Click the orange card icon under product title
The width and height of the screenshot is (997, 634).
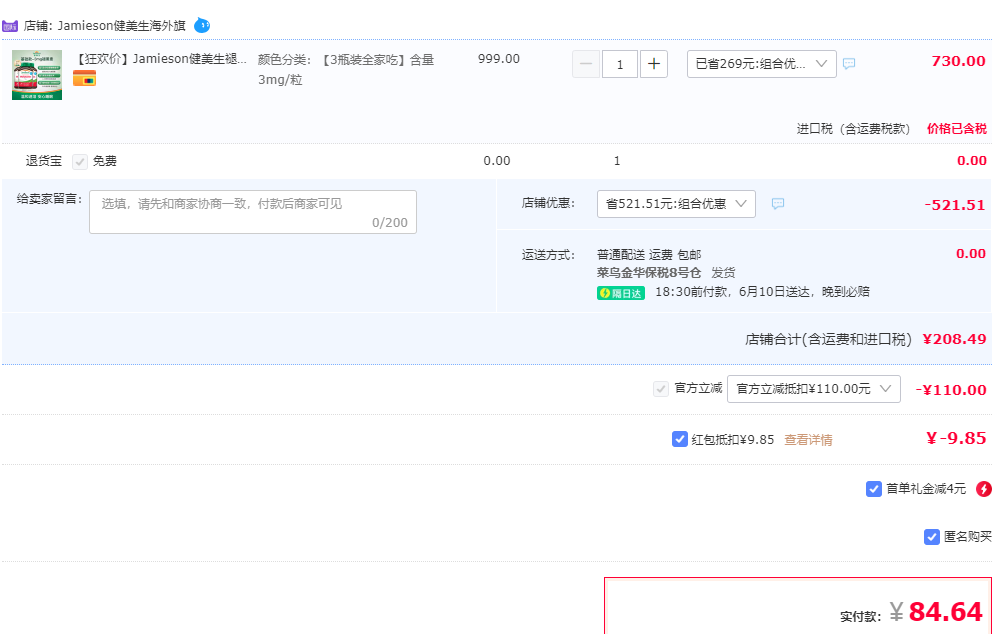(84, 78)
